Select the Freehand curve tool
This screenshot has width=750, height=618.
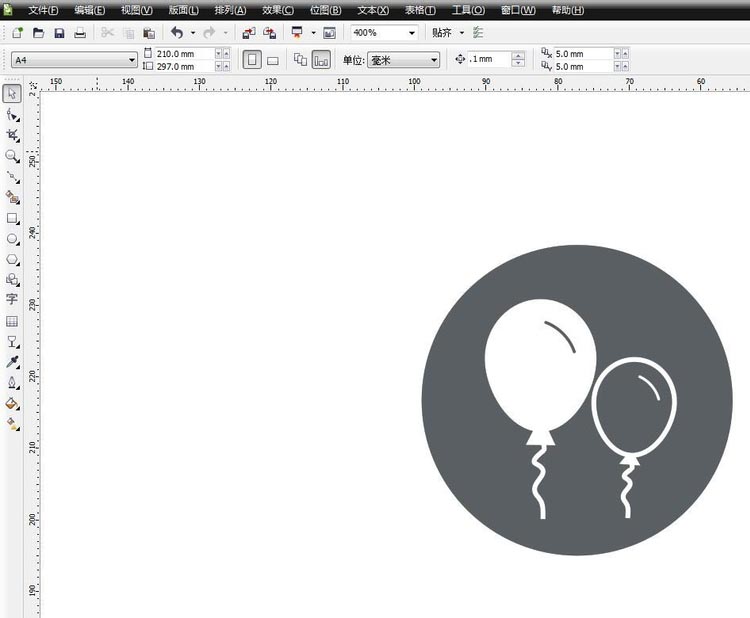point(12,177)
